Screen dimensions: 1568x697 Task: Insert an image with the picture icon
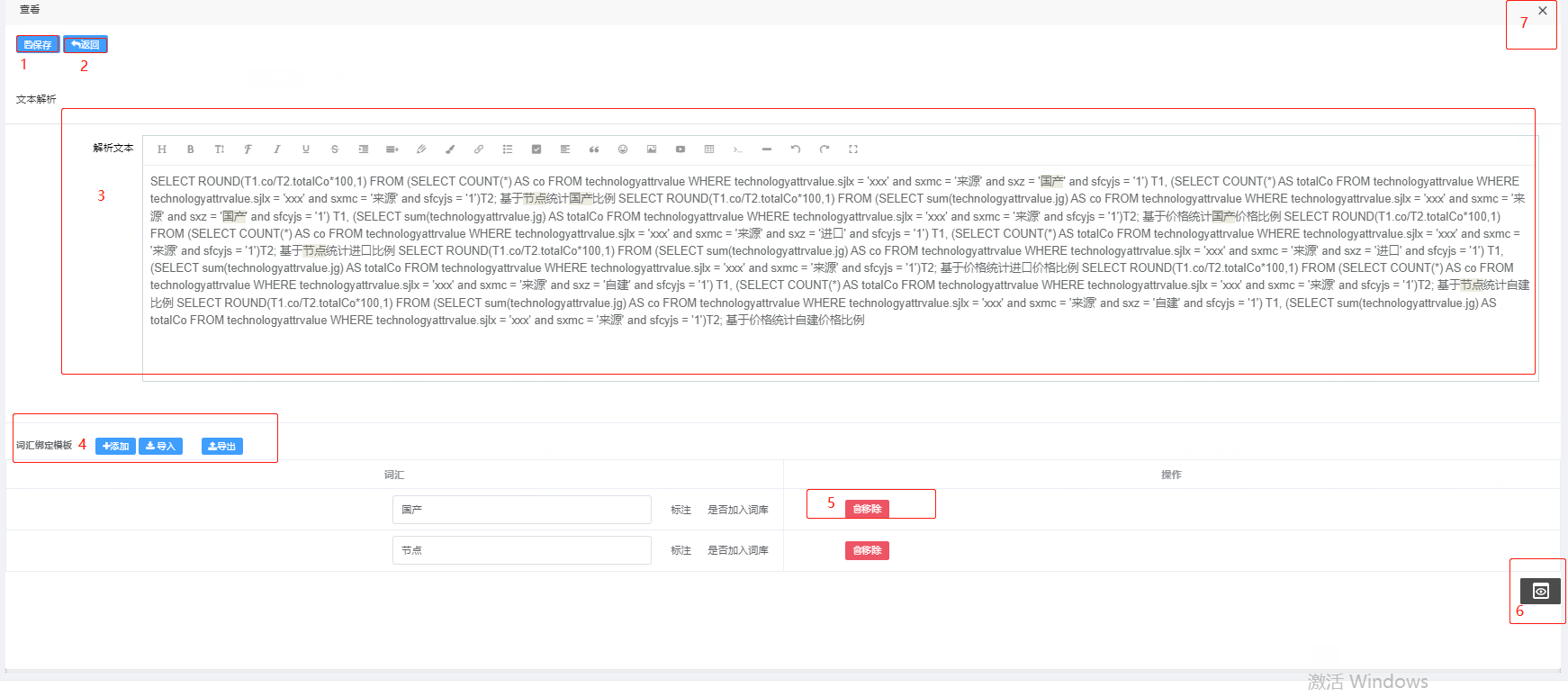point(652,149)
